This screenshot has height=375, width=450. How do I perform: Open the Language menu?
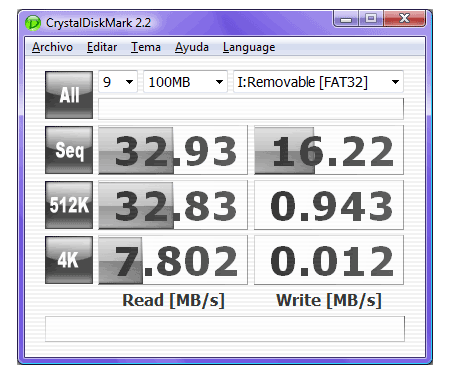tap(249, 47)
